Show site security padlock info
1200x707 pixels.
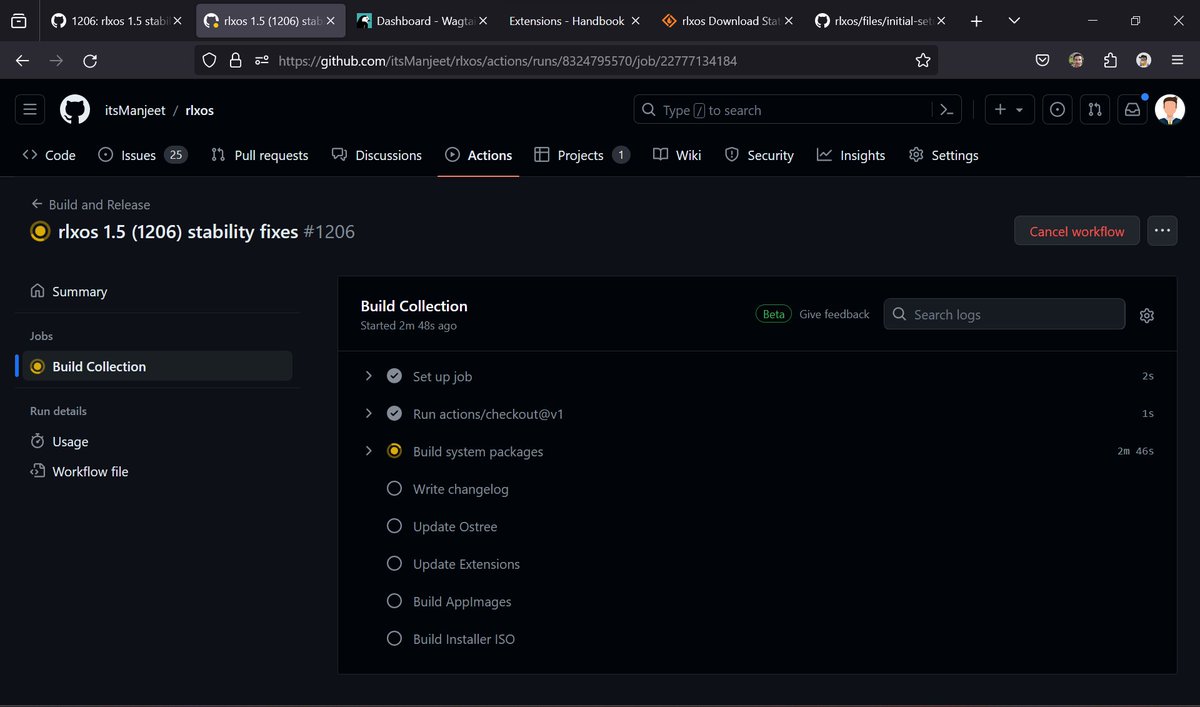[235, 60]
